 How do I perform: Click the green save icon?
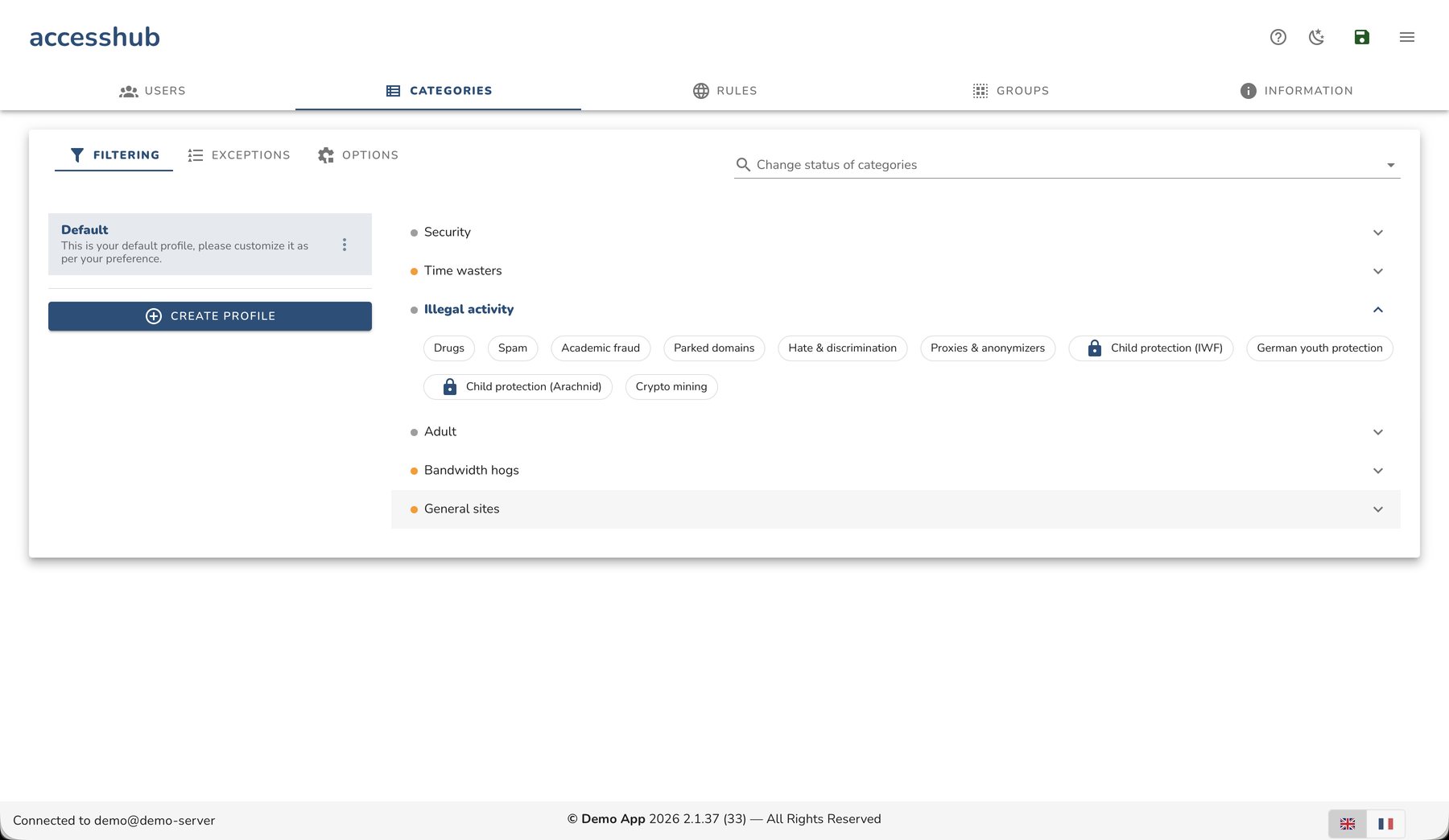1362,37
